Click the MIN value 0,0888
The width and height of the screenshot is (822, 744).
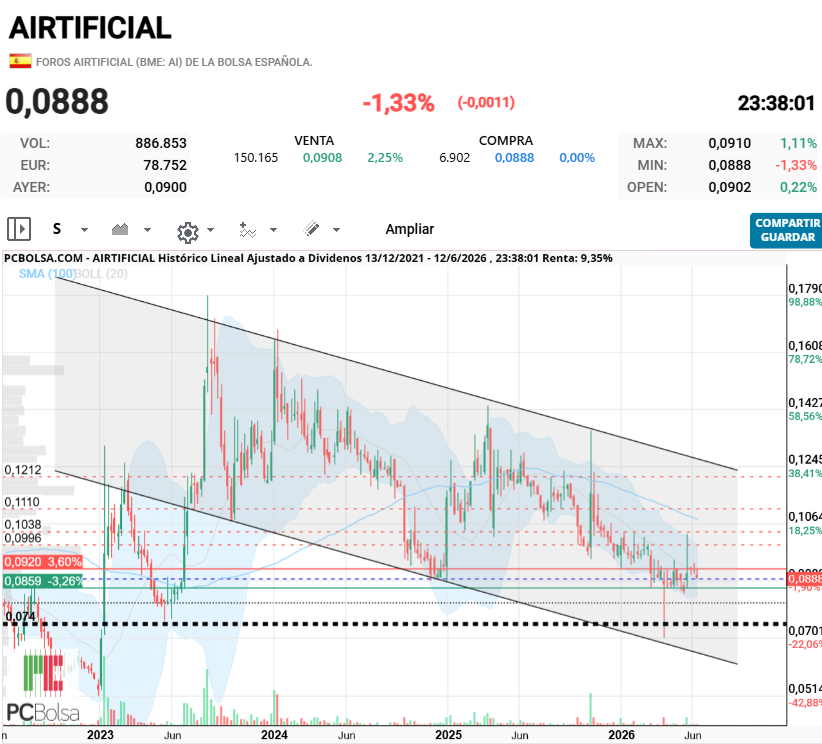pyautogui.click(x=730, y=165)
